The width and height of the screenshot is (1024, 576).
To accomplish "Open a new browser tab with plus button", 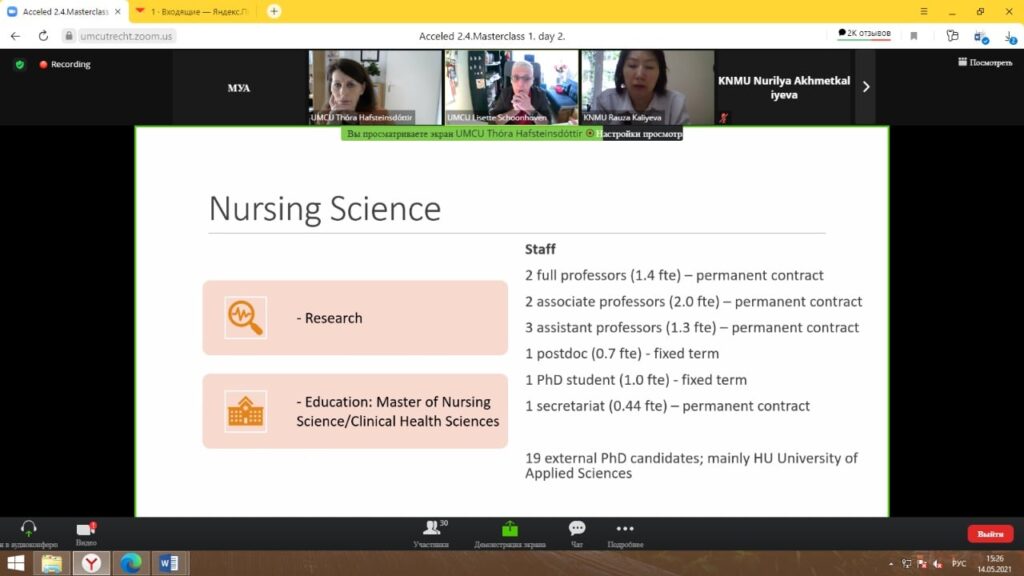I will [x=274, y=11].
